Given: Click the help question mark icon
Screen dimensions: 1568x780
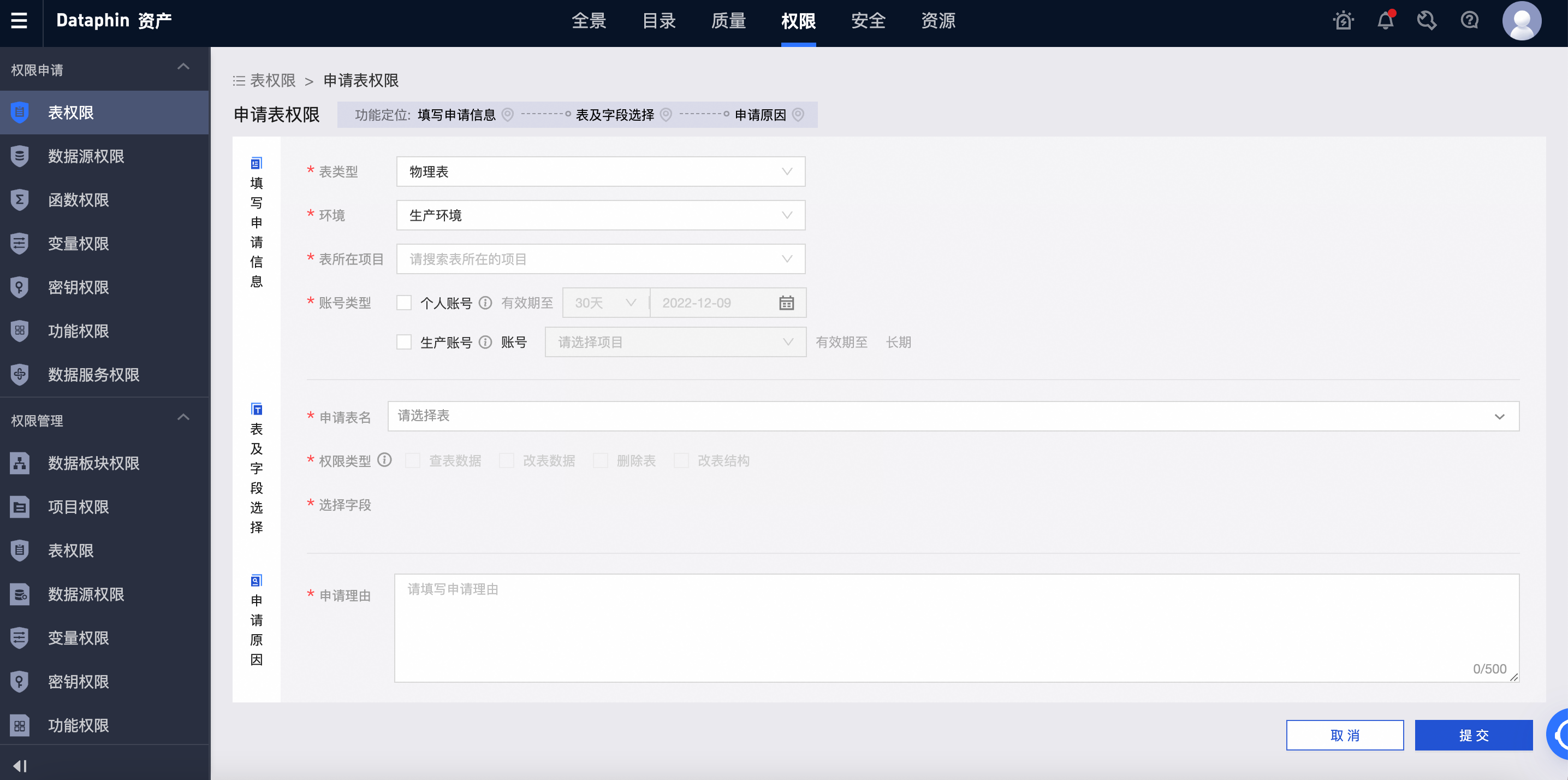Looking at the screenshot, I should click(1469, 20).
